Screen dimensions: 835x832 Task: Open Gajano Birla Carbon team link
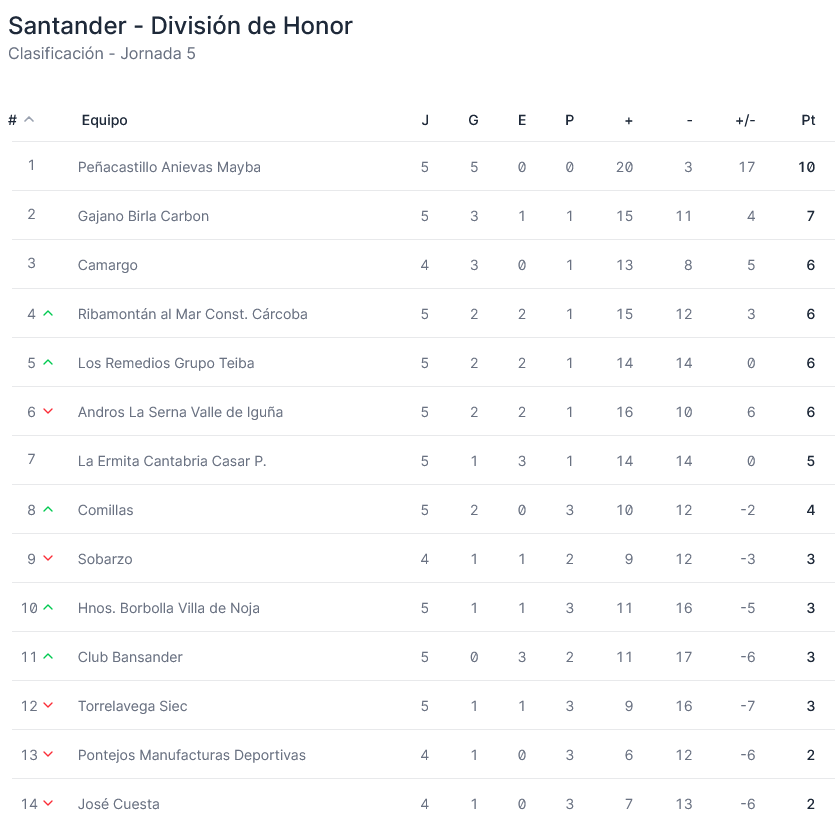[143, 216]
